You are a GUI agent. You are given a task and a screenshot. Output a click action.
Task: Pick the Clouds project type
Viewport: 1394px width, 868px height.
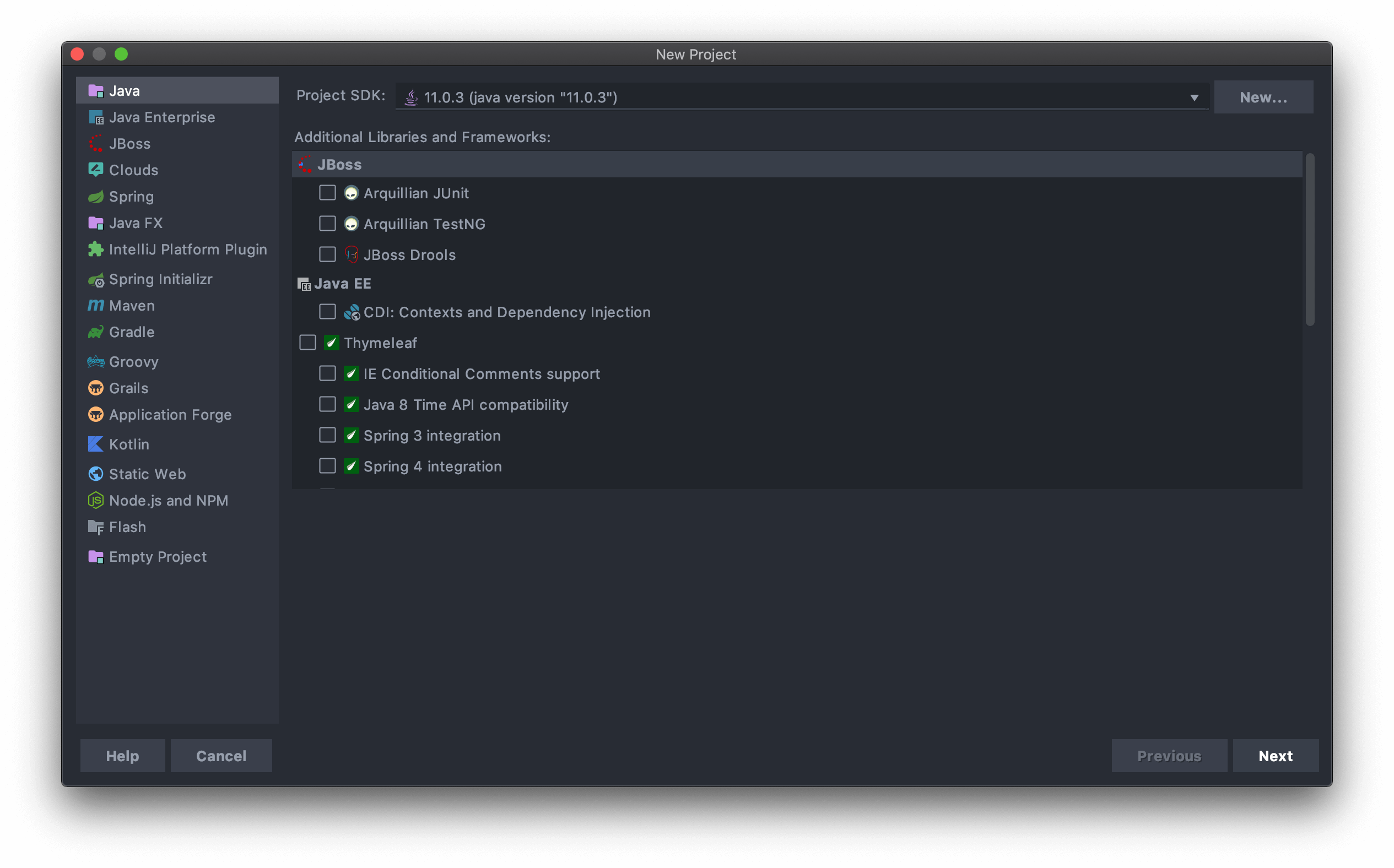click(x=177, y=170)
